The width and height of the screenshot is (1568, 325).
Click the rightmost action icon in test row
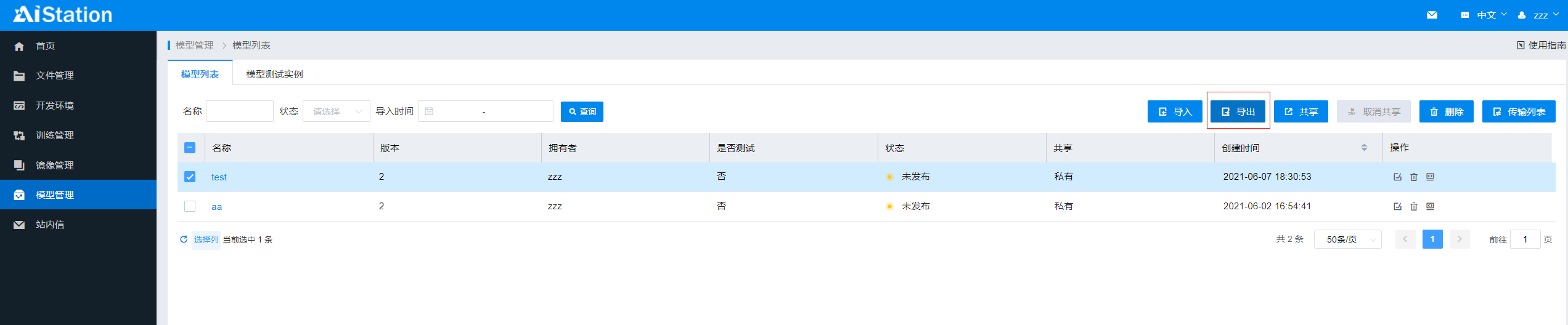coord(1431,177)
